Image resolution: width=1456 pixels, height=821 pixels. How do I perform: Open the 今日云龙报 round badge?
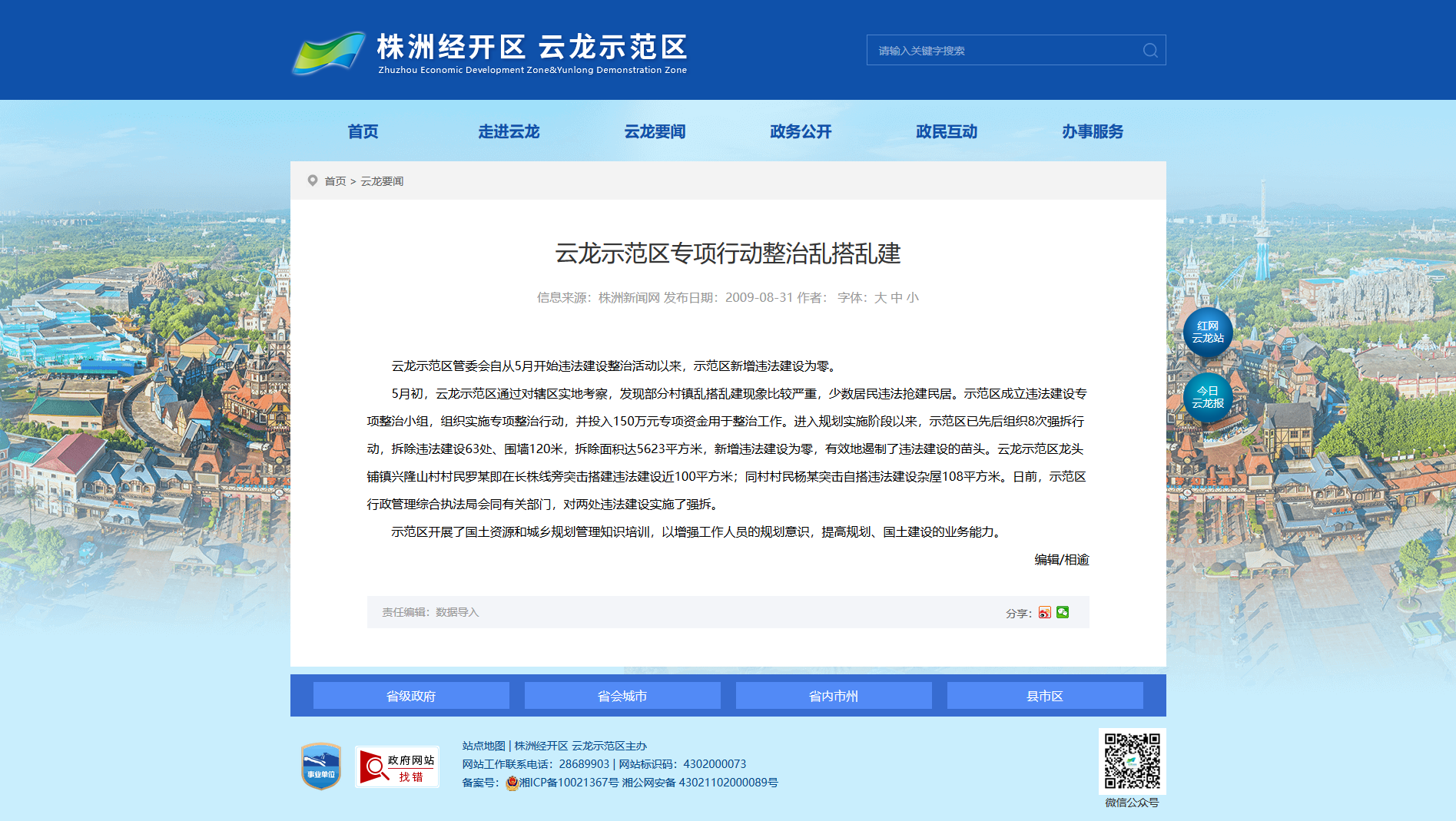[1207, 397]
